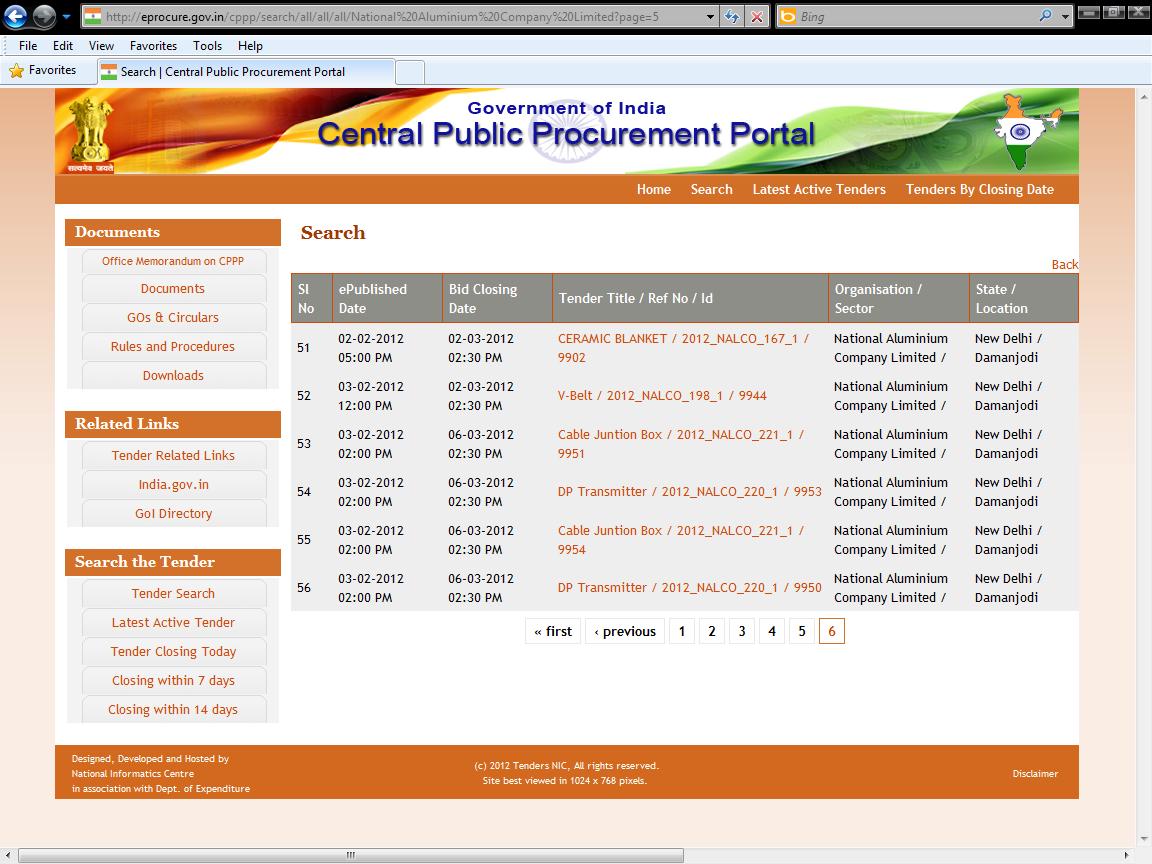Open the View menu

tap(101, 46)
